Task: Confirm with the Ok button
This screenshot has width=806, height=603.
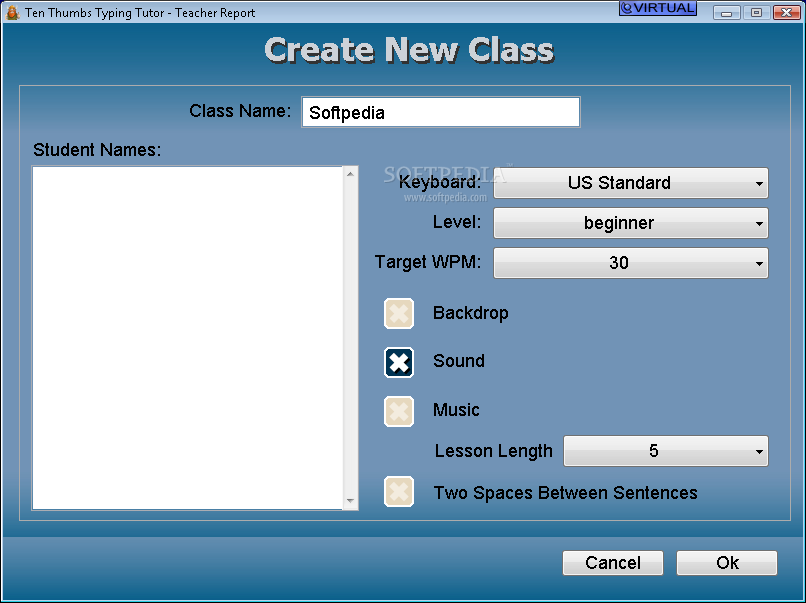Action: (727, 563)
